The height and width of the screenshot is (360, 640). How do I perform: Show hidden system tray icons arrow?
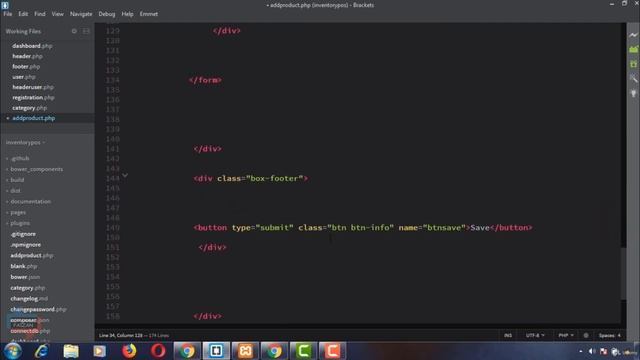(x=580, y=351)
